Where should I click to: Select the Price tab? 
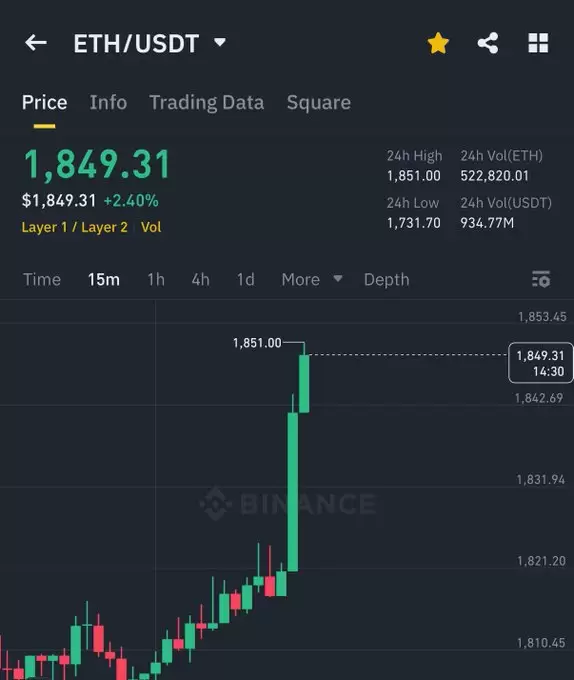pyautogui.click(x=44, y=102)
